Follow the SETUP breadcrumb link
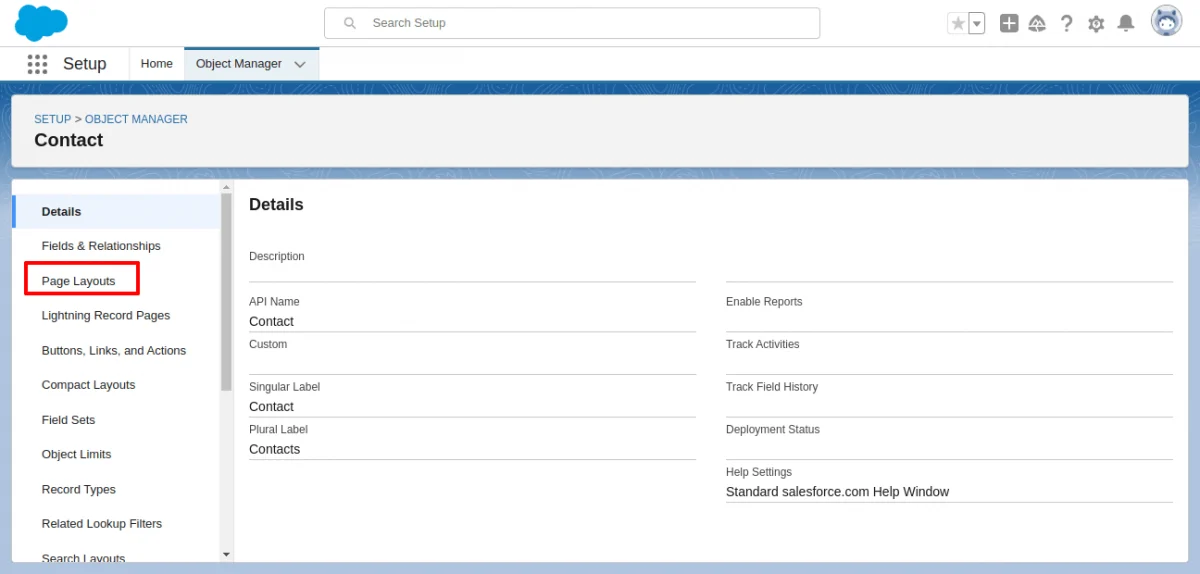 (x=53, y=119)
